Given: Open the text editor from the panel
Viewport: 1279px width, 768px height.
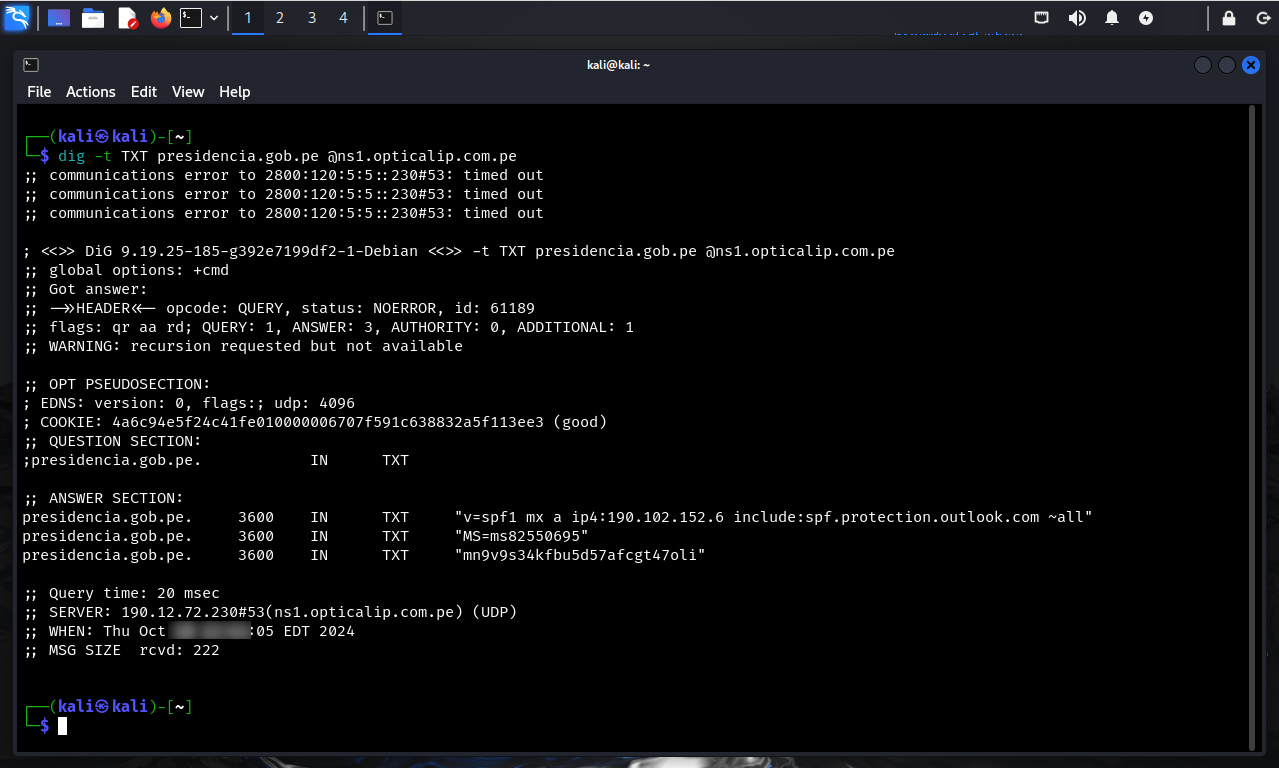Looking at the screenshot, I should point(127,18).
